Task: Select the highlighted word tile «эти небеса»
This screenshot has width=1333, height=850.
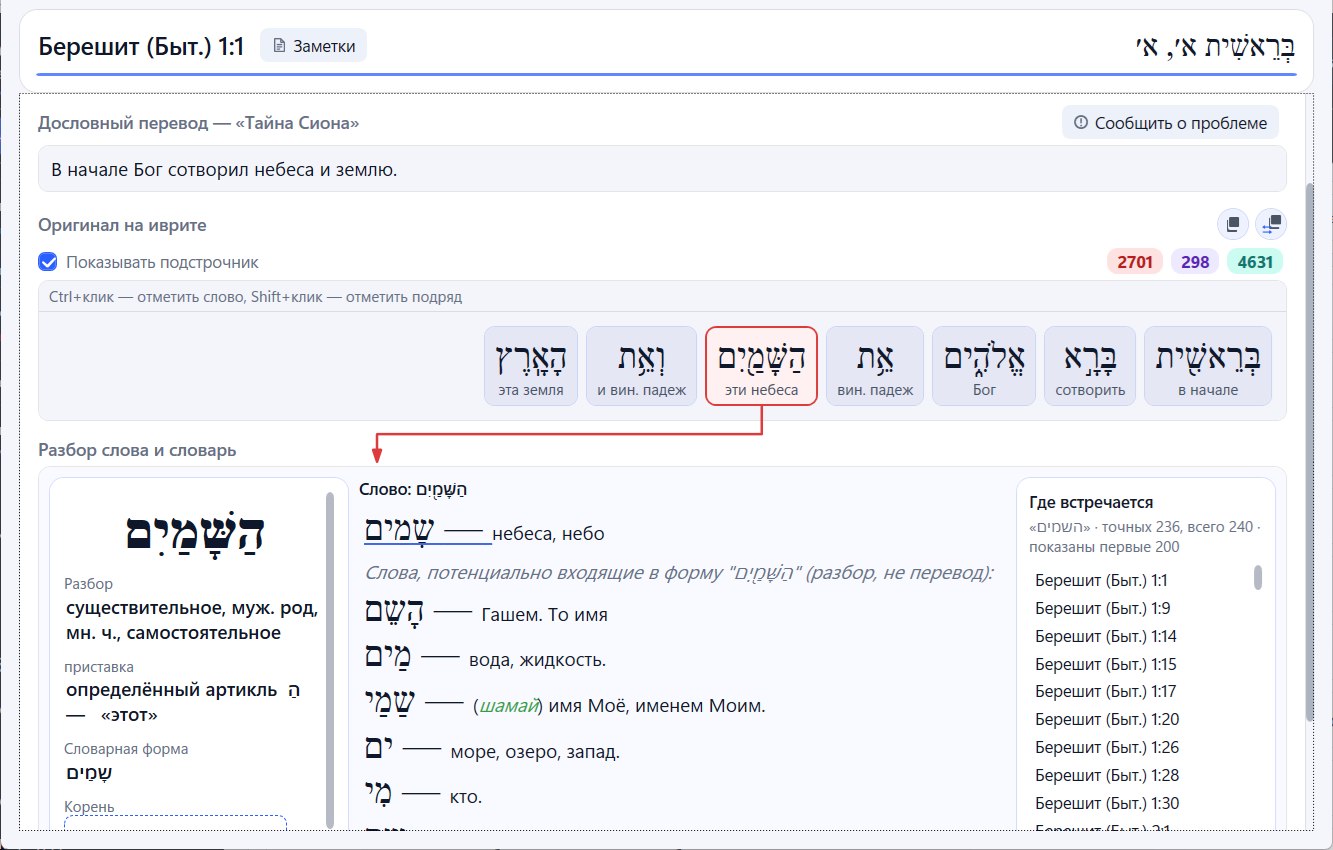Action: [762, 366]
